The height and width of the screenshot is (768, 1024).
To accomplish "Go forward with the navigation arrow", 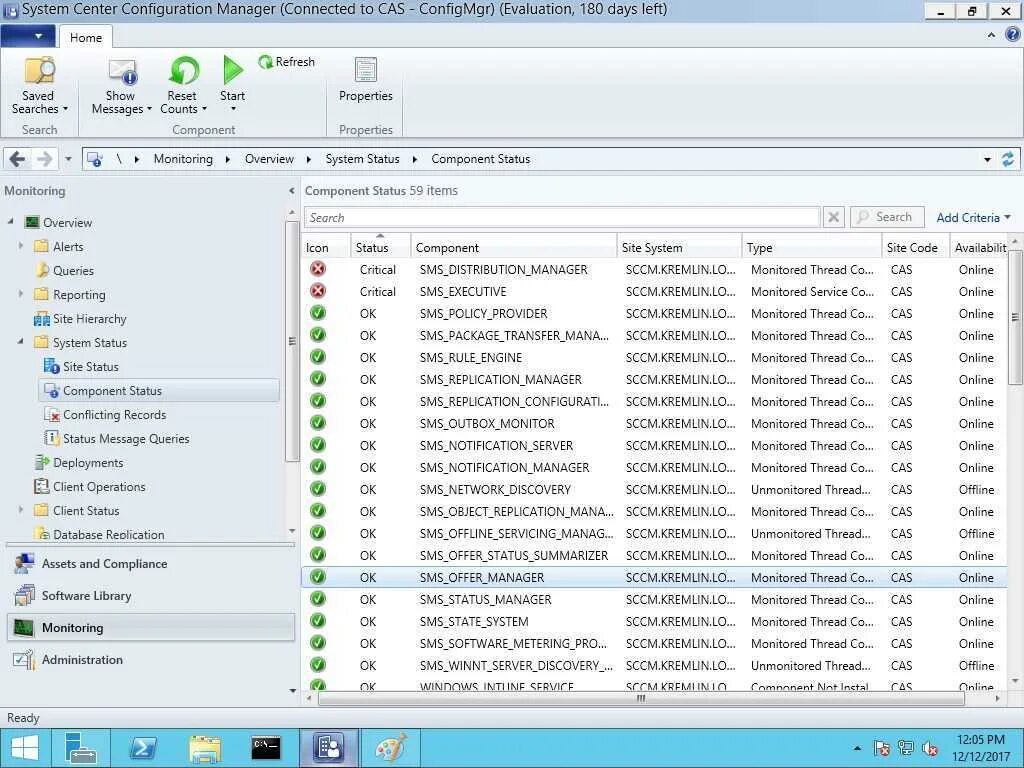I will click(44, 159).
